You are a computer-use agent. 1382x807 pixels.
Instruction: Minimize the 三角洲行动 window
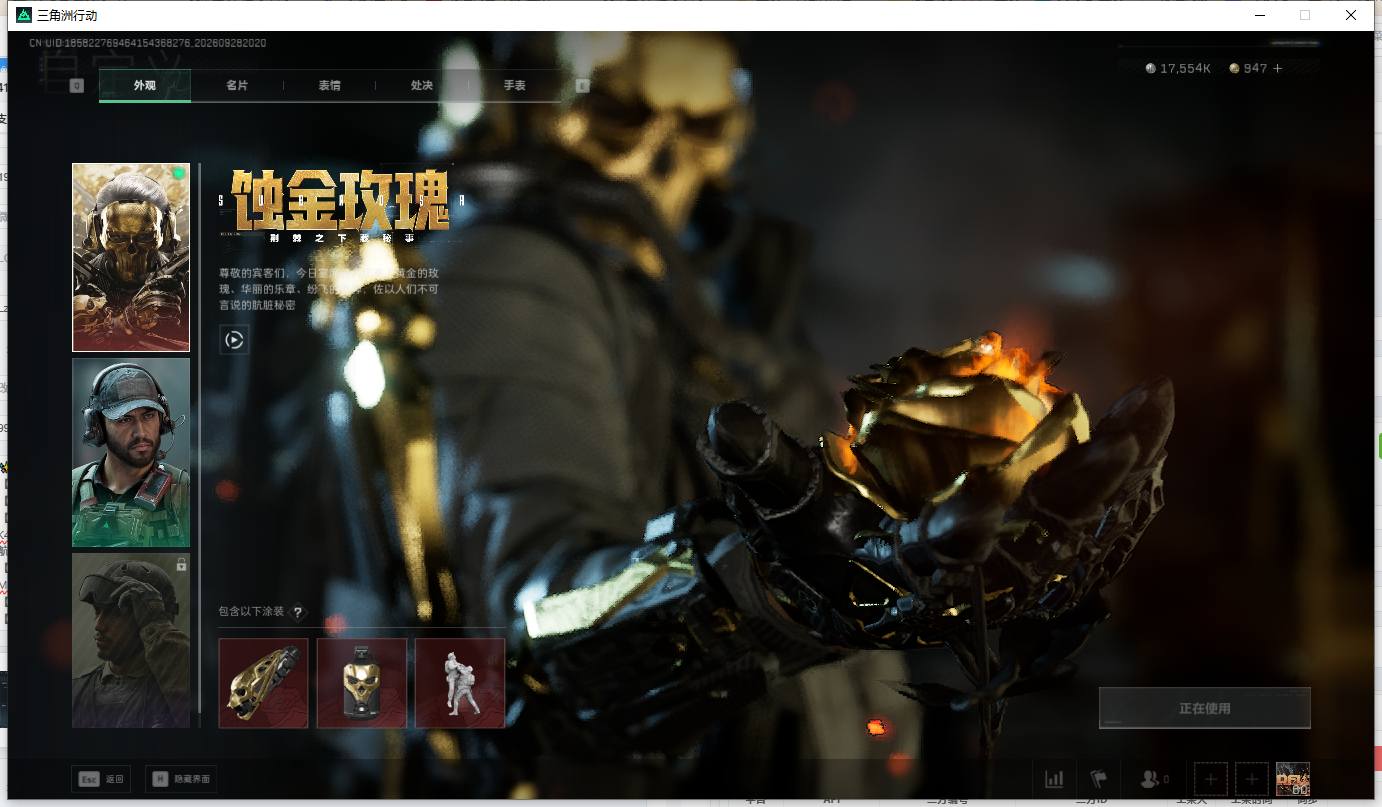1258,15
